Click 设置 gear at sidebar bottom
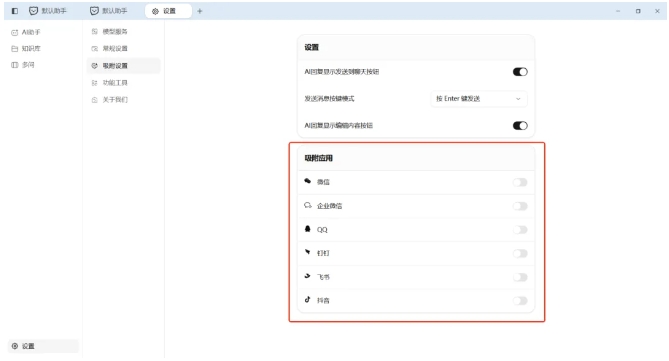 [43, 346]
